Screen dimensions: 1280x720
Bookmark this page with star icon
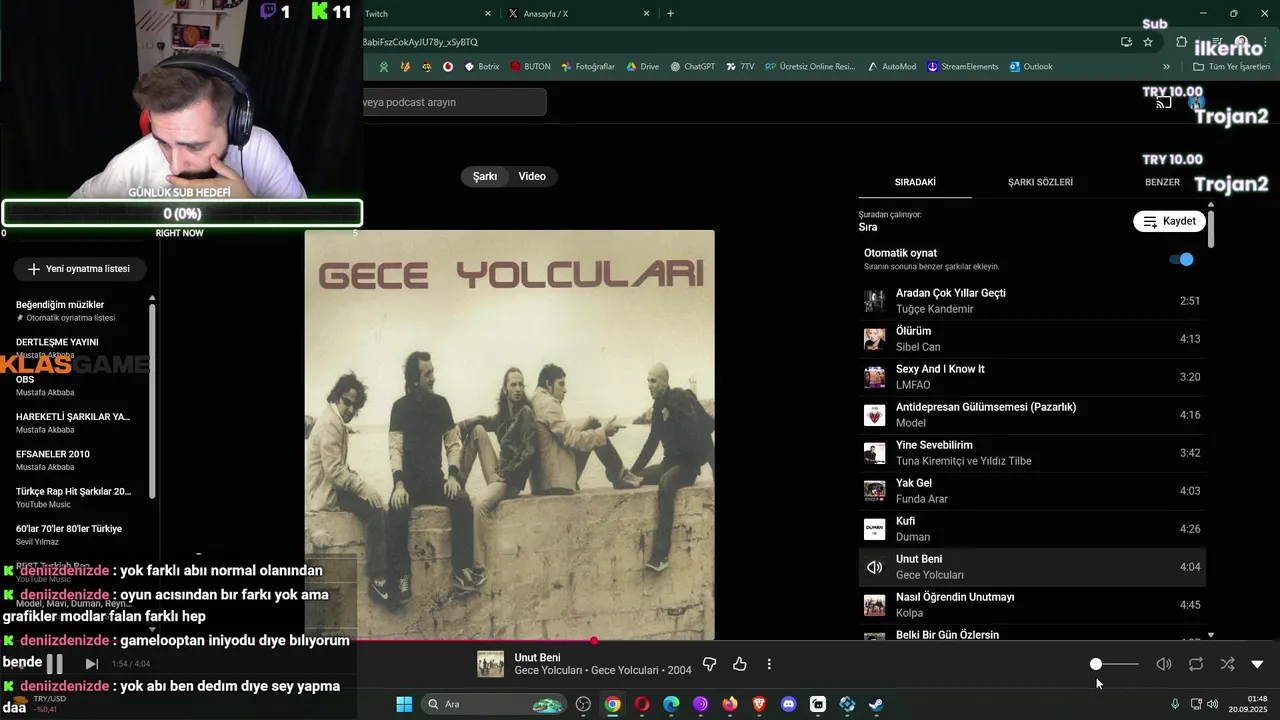tap(1148, 42)
